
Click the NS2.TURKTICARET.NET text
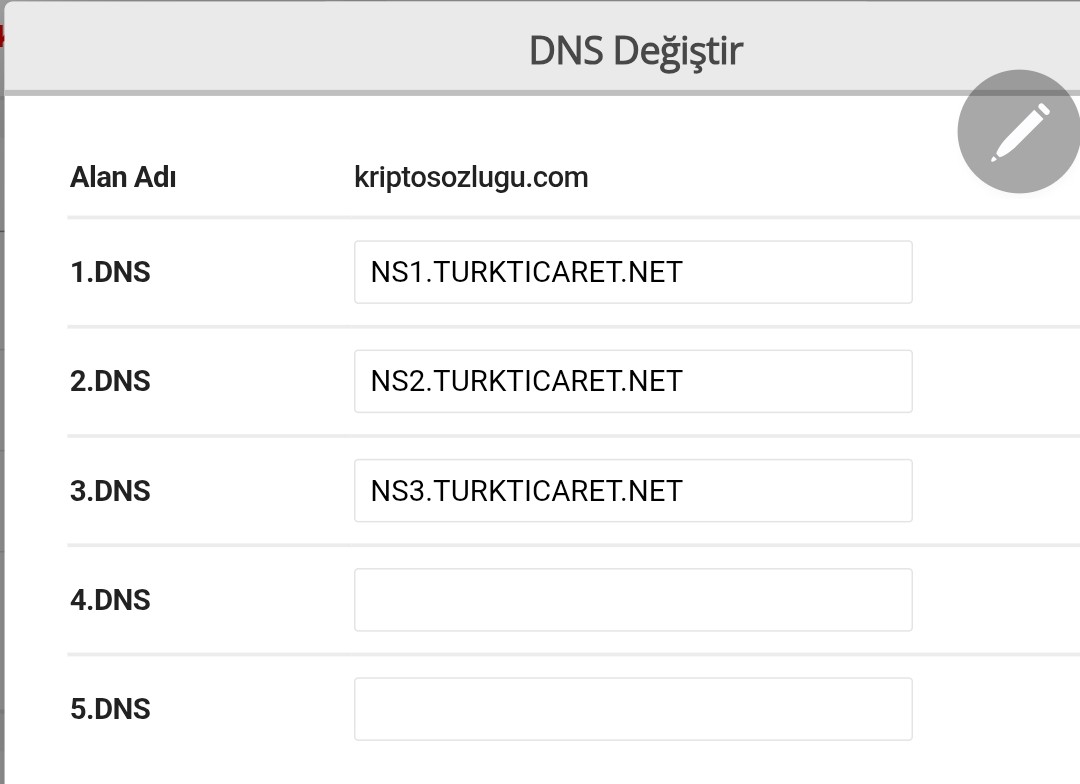pos(526,382)
